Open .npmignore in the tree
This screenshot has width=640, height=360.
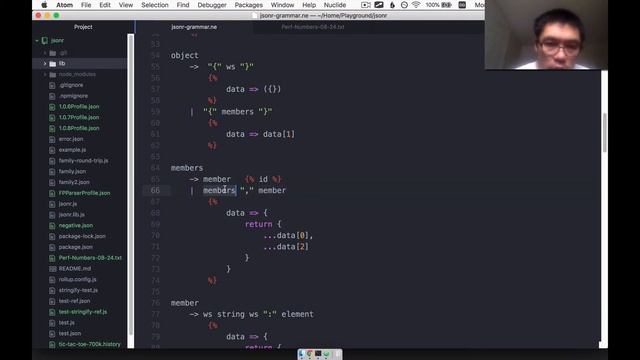[x=73, y=96]
